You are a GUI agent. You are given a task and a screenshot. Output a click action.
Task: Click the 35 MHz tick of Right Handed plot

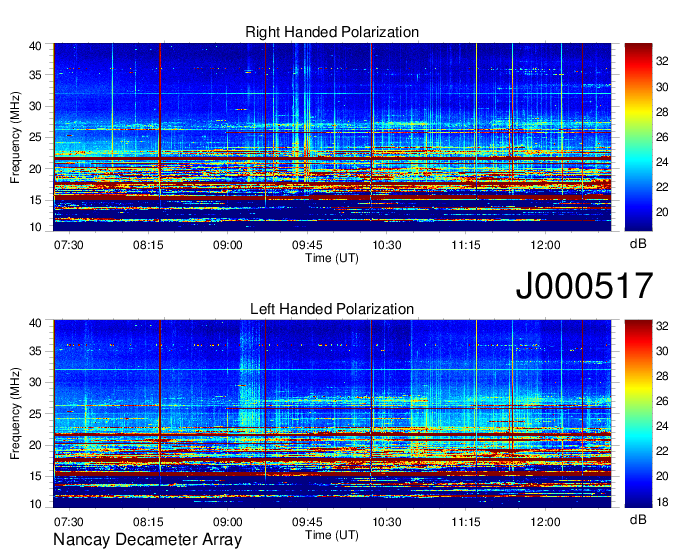[x=36, y=75]
